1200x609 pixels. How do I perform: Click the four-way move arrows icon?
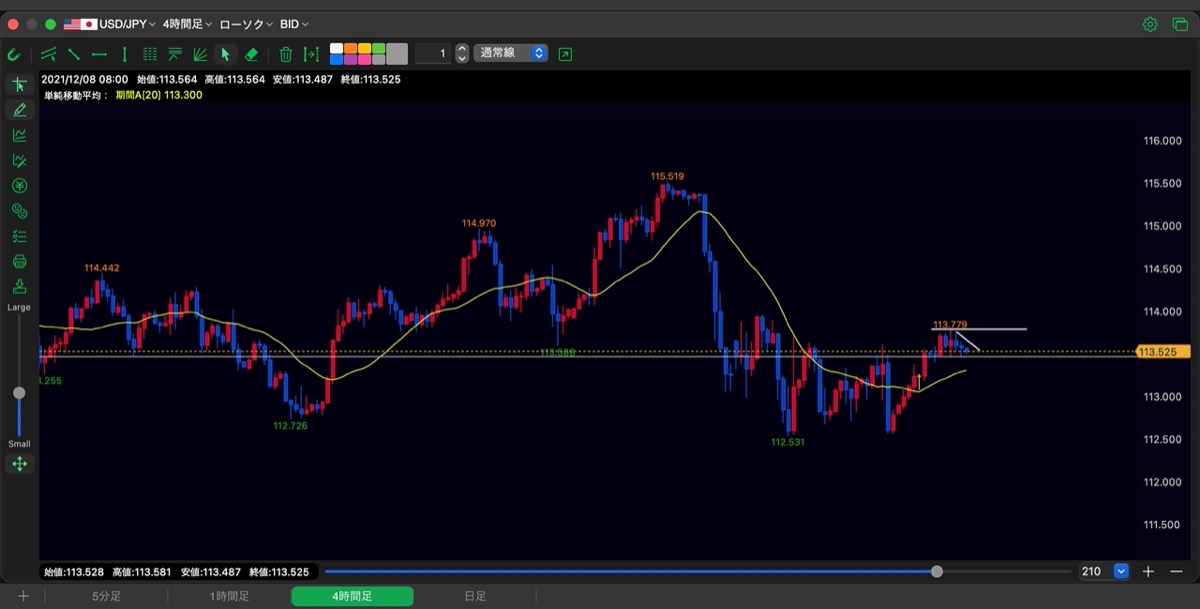tap(19, 464)
